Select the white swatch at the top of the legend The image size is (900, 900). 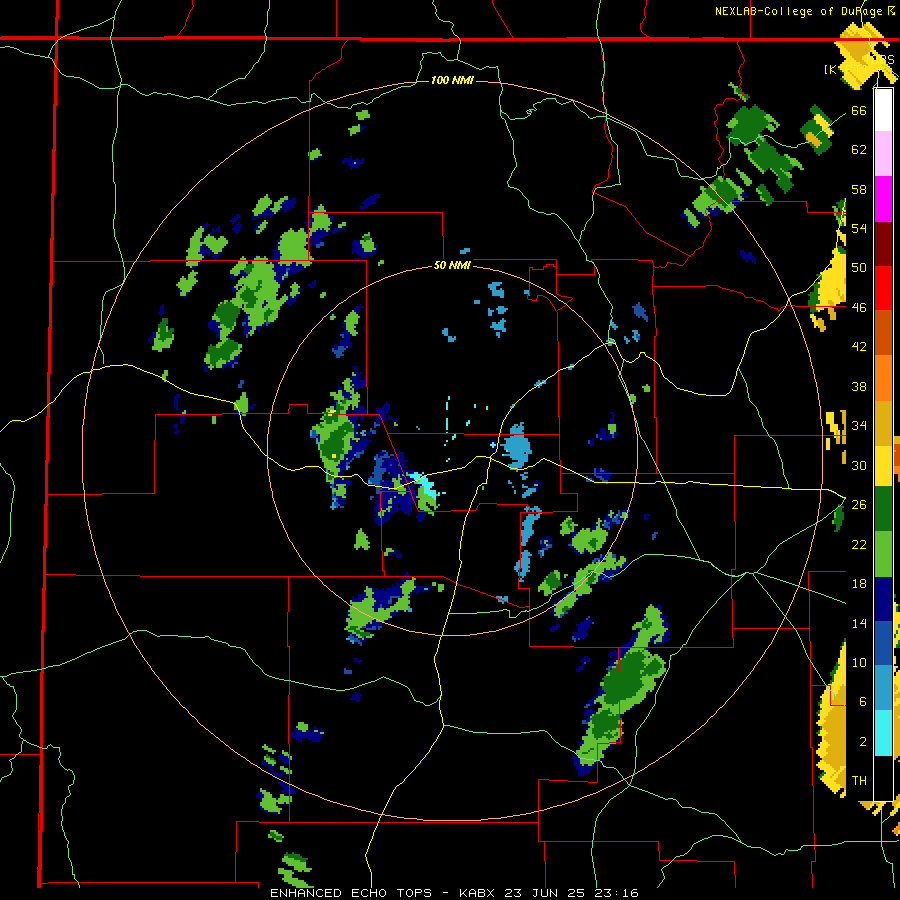883,110
